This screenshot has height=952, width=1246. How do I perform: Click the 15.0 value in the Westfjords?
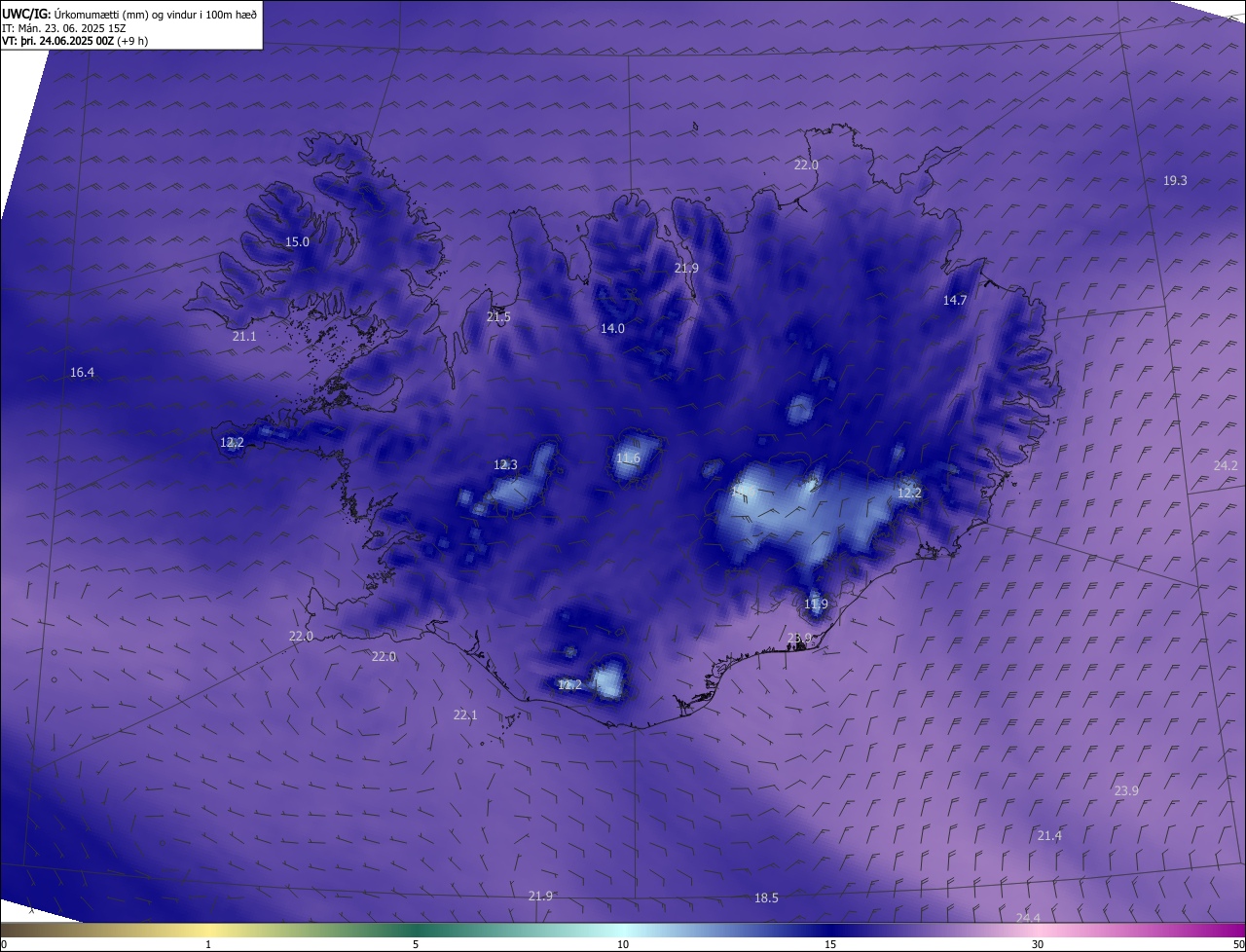(x=297, y=241)
